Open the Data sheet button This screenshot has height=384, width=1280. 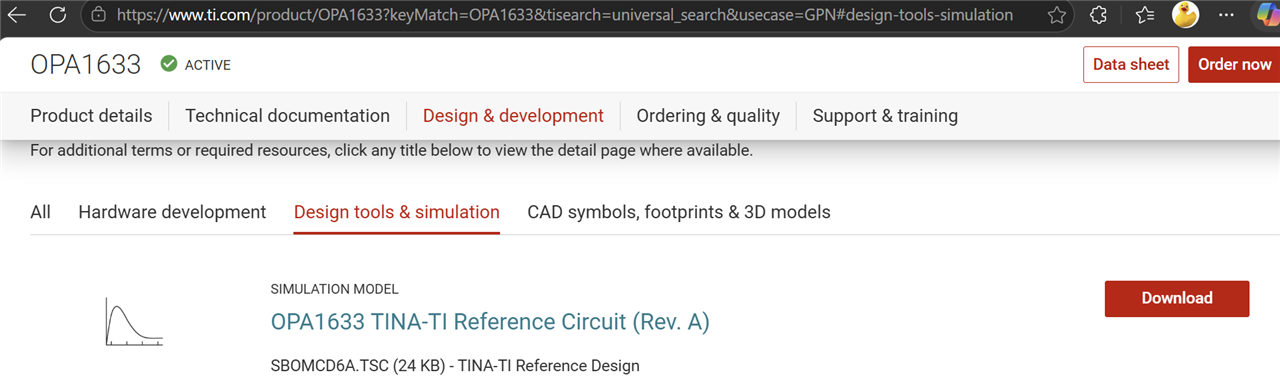coord(1130,64)
